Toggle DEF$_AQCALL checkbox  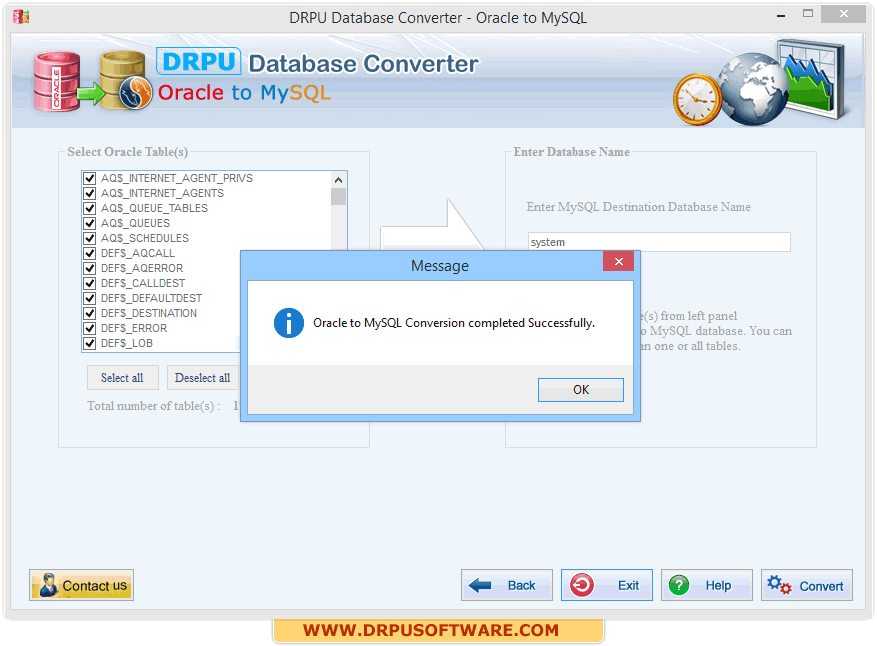pos(89,253)
